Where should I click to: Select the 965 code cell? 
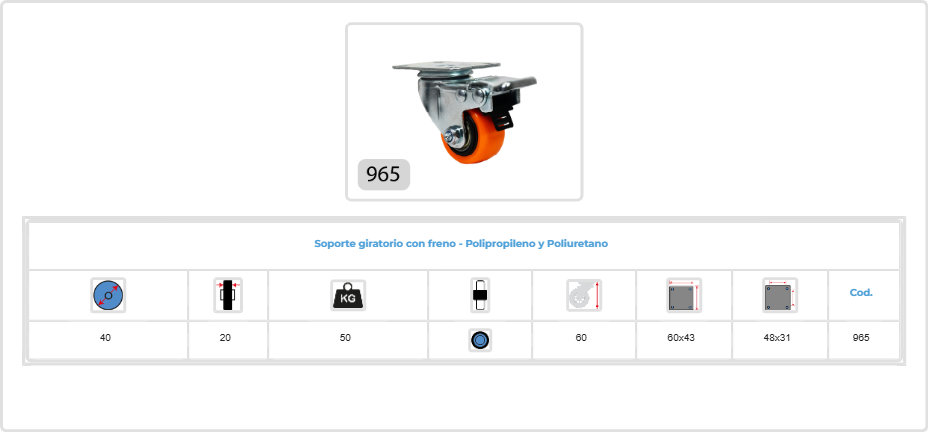(x=863, y=340)
